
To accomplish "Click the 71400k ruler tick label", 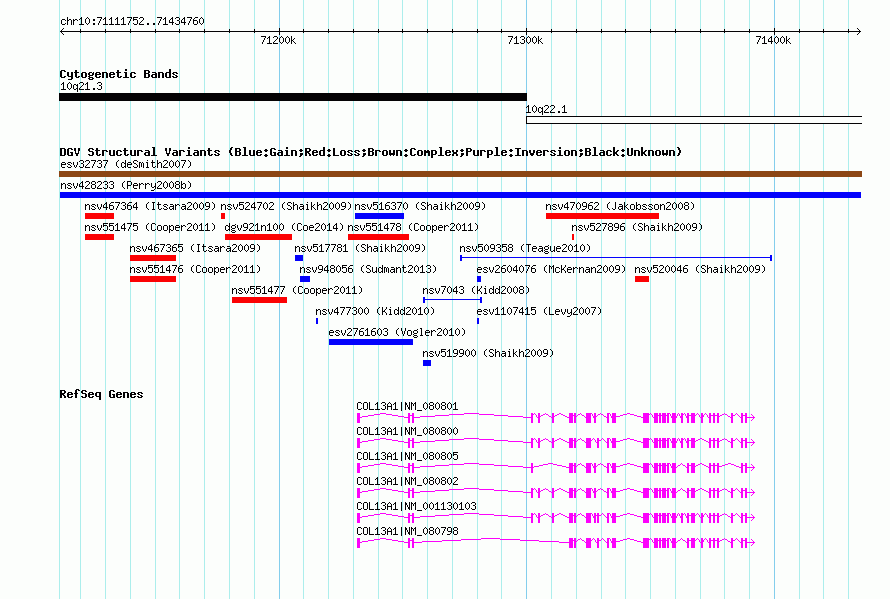I will tap(773, 40).
